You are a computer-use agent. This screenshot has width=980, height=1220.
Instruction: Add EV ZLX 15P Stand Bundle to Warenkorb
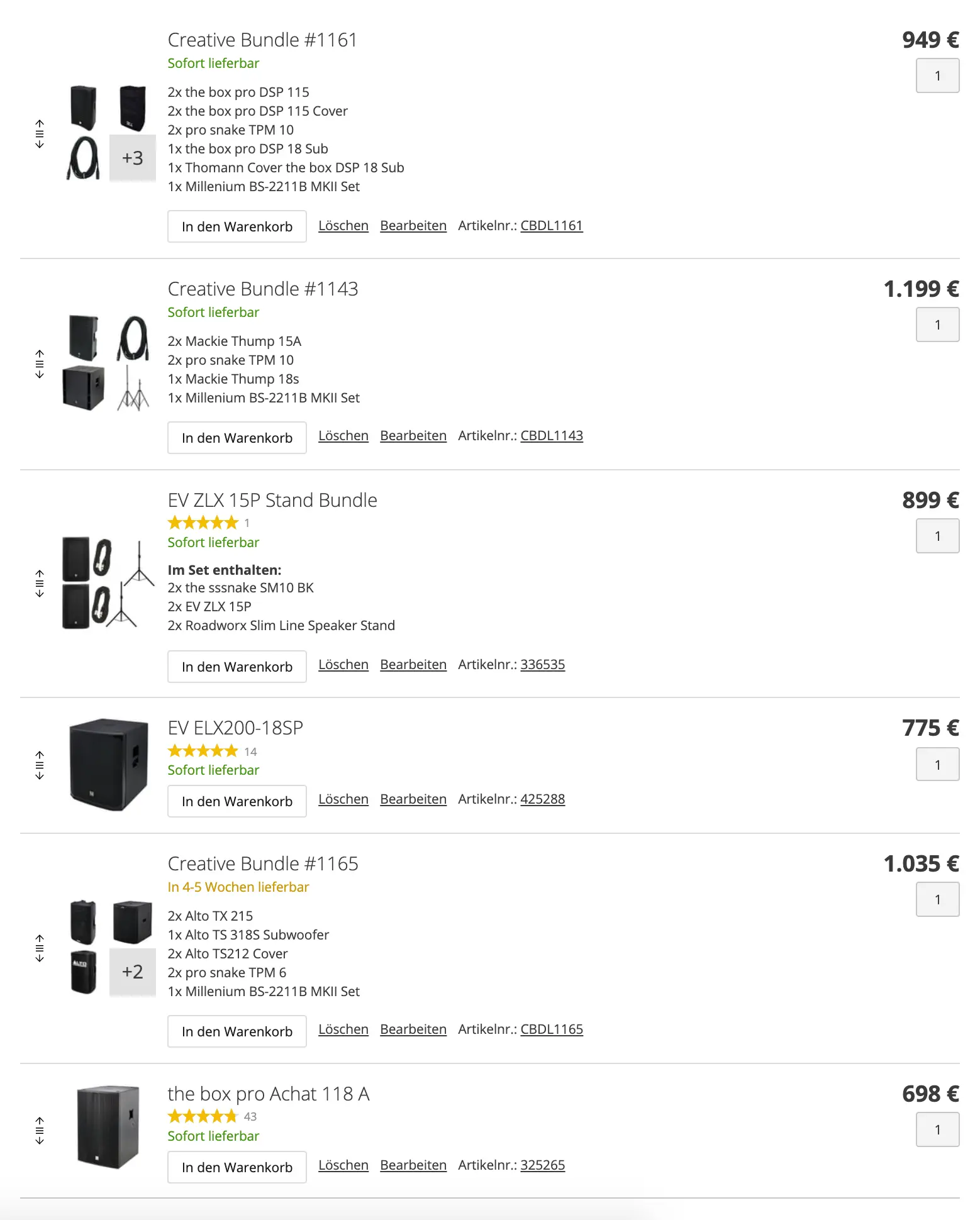pos(237,667)
